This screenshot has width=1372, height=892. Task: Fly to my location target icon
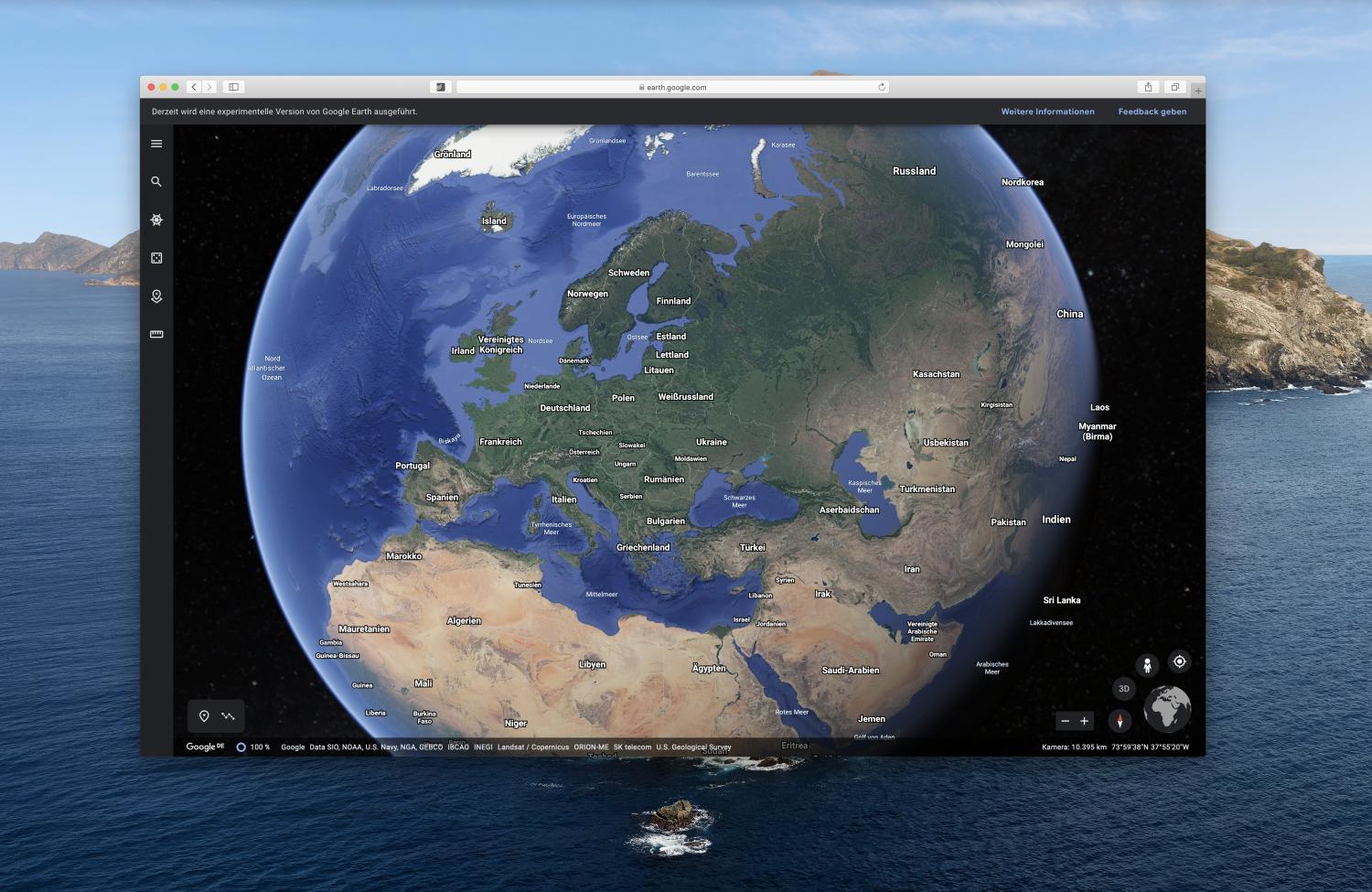coord(1180,661)
